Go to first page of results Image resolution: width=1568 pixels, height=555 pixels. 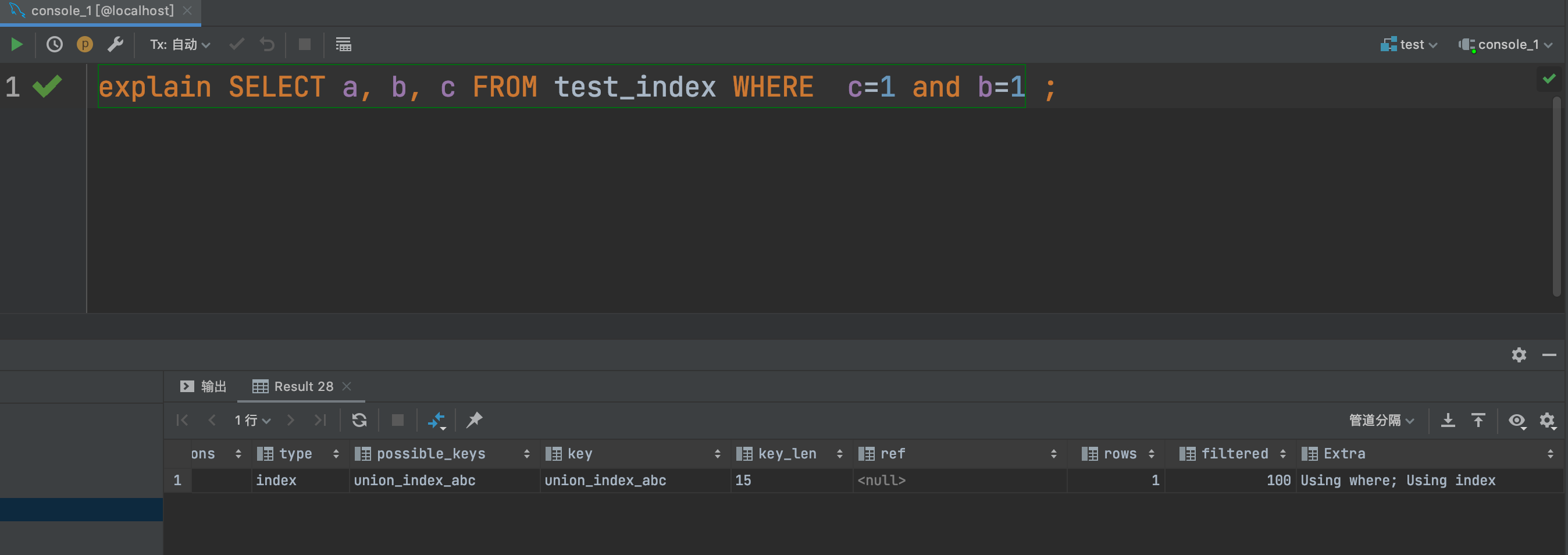tap(182, 420)
